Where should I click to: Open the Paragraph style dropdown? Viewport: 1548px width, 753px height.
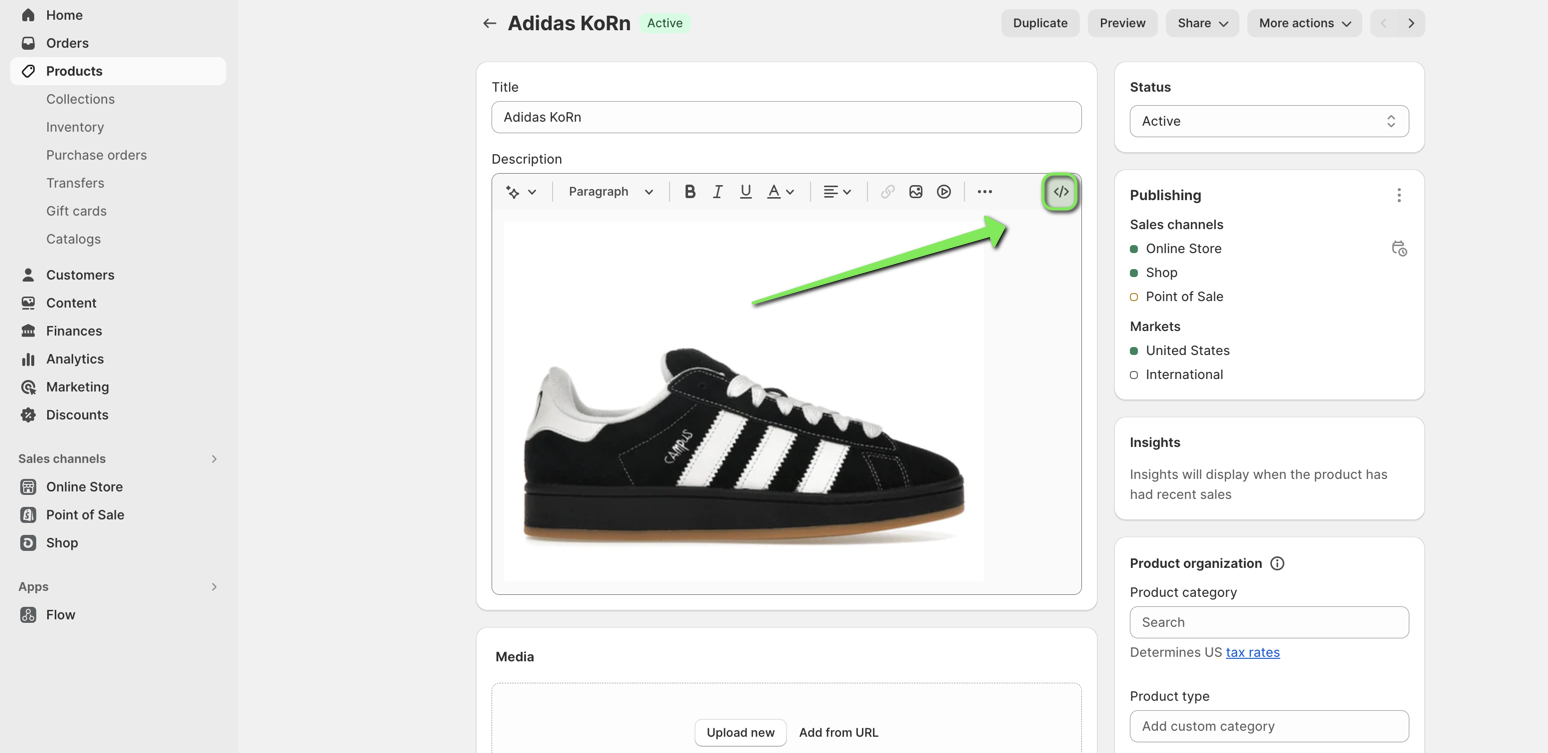pyautogui.click(x=611, y=192)
